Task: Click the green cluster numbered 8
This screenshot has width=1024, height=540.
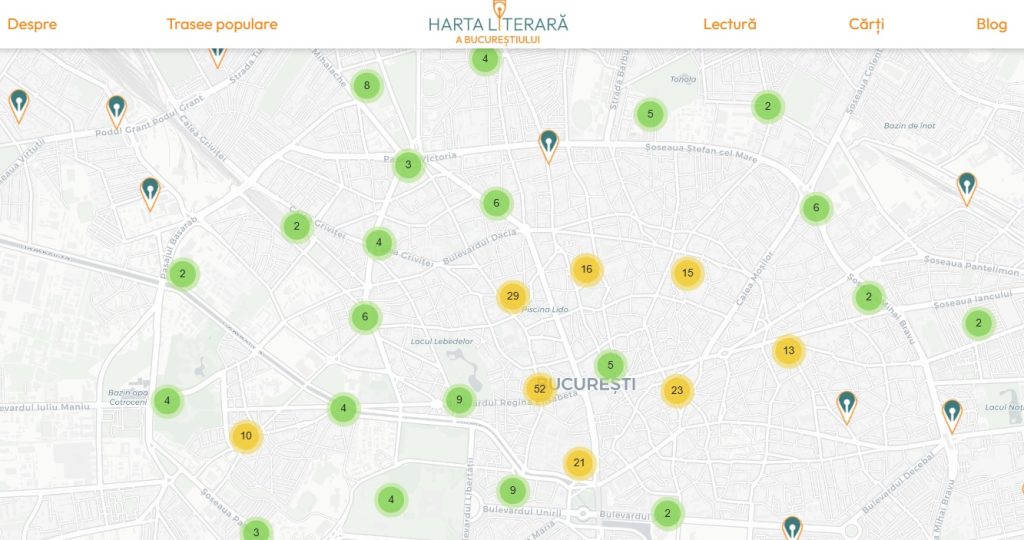Action: [367, 86]
